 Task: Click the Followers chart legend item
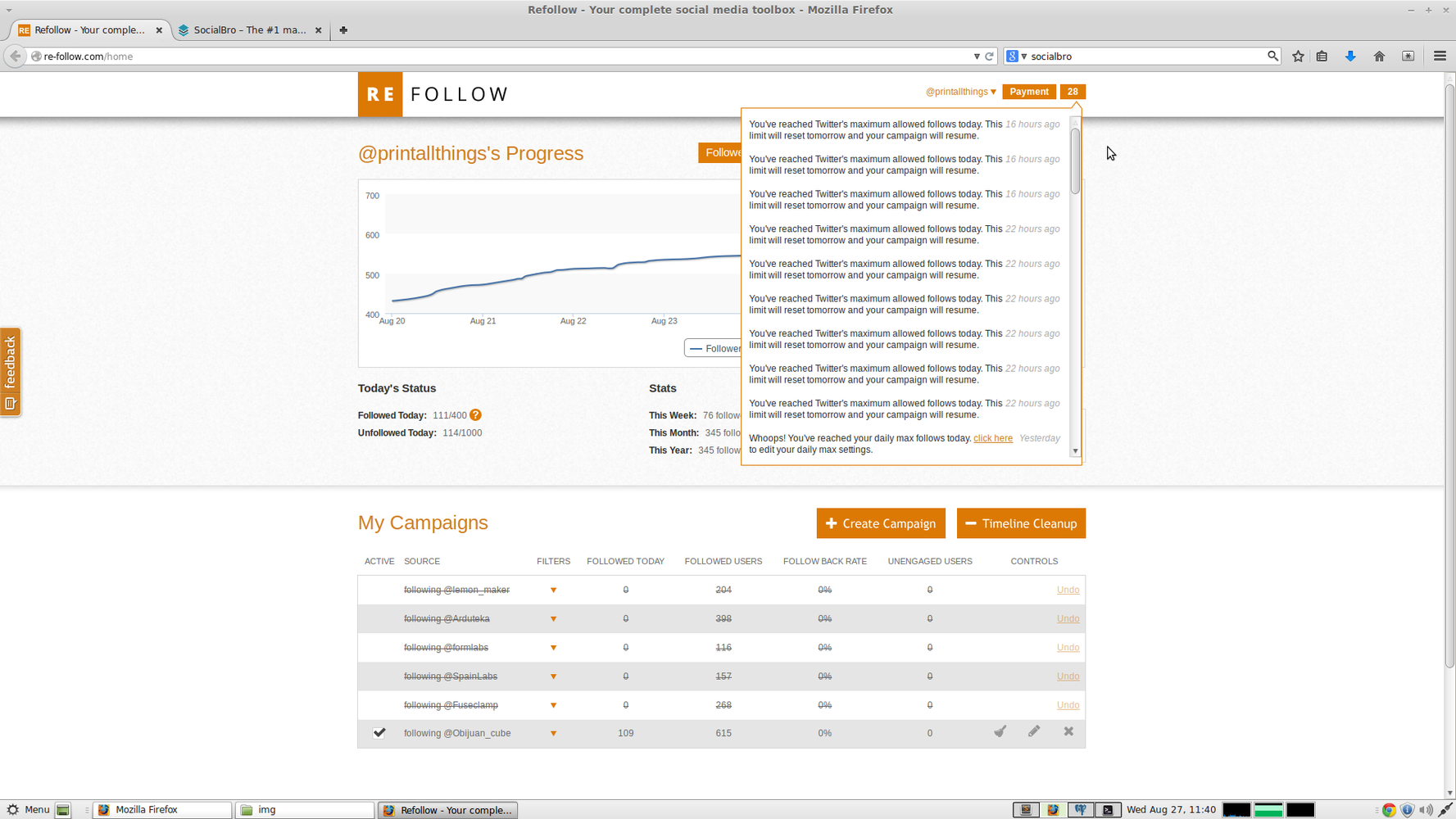714,349
